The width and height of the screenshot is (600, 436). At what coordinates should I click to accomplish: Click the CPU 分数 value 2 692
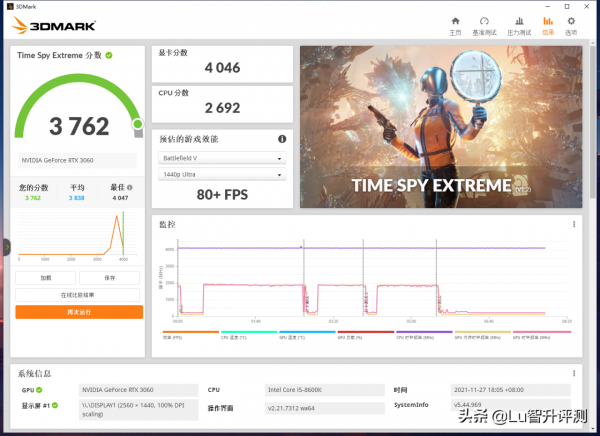[222, 108]
